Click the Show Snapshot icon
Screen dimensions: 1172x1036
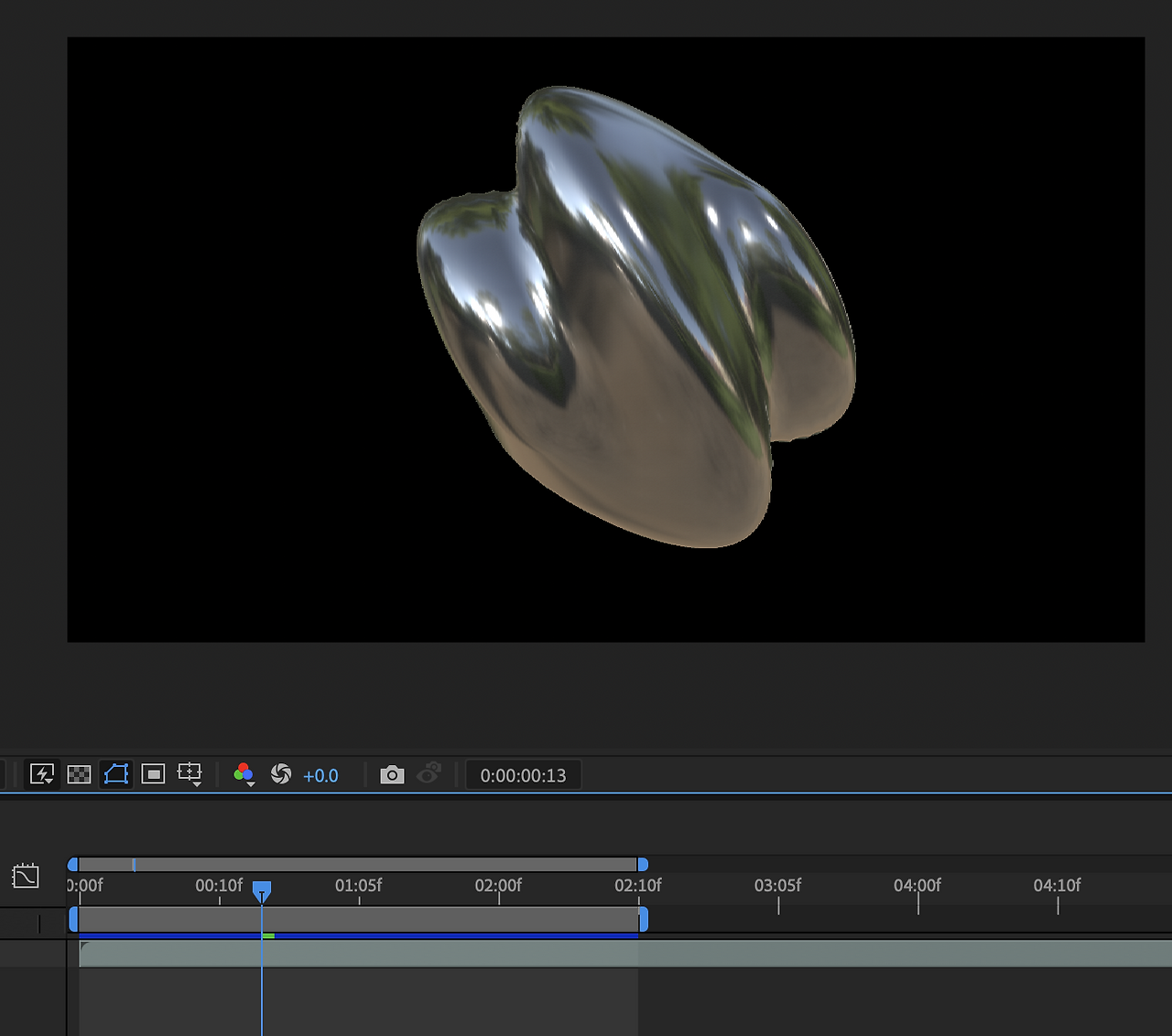pyautogui.click(x=429, y=774)
